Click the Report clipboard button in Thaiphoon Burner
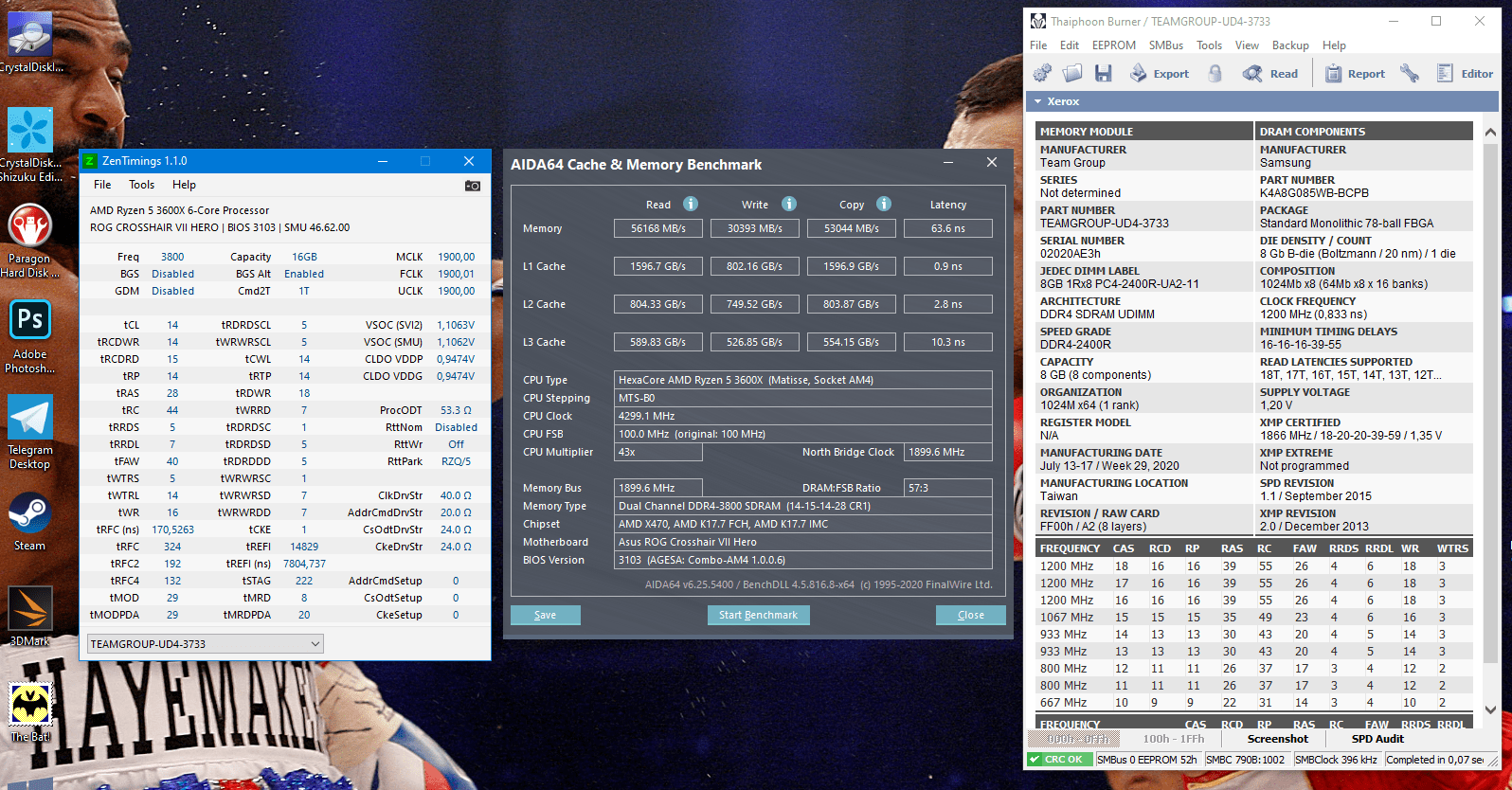The image size is (1512, 790). [x=1355, y=73]
